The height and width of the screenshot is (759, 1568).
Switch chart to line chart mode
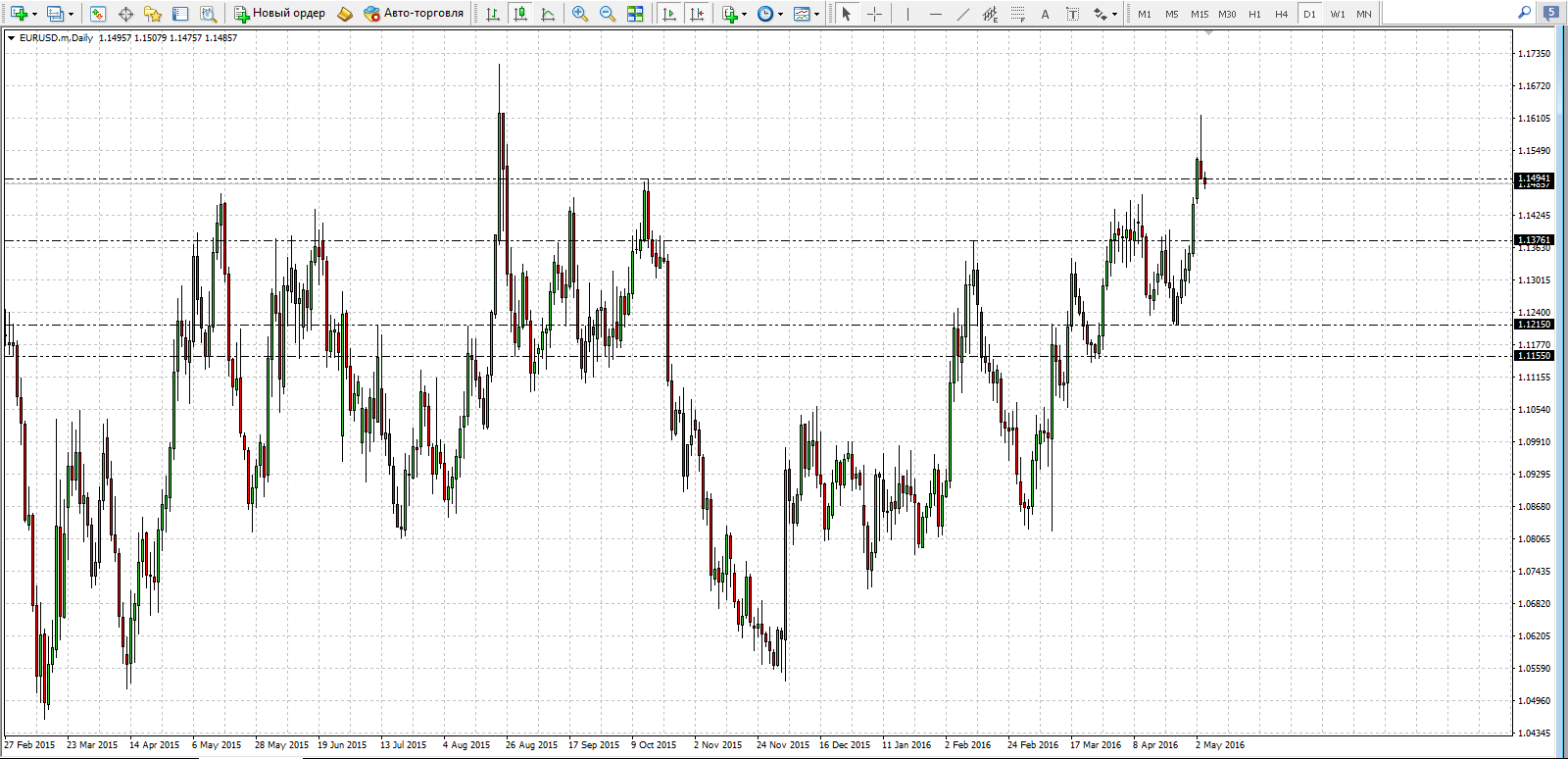(x=548, y=14)
